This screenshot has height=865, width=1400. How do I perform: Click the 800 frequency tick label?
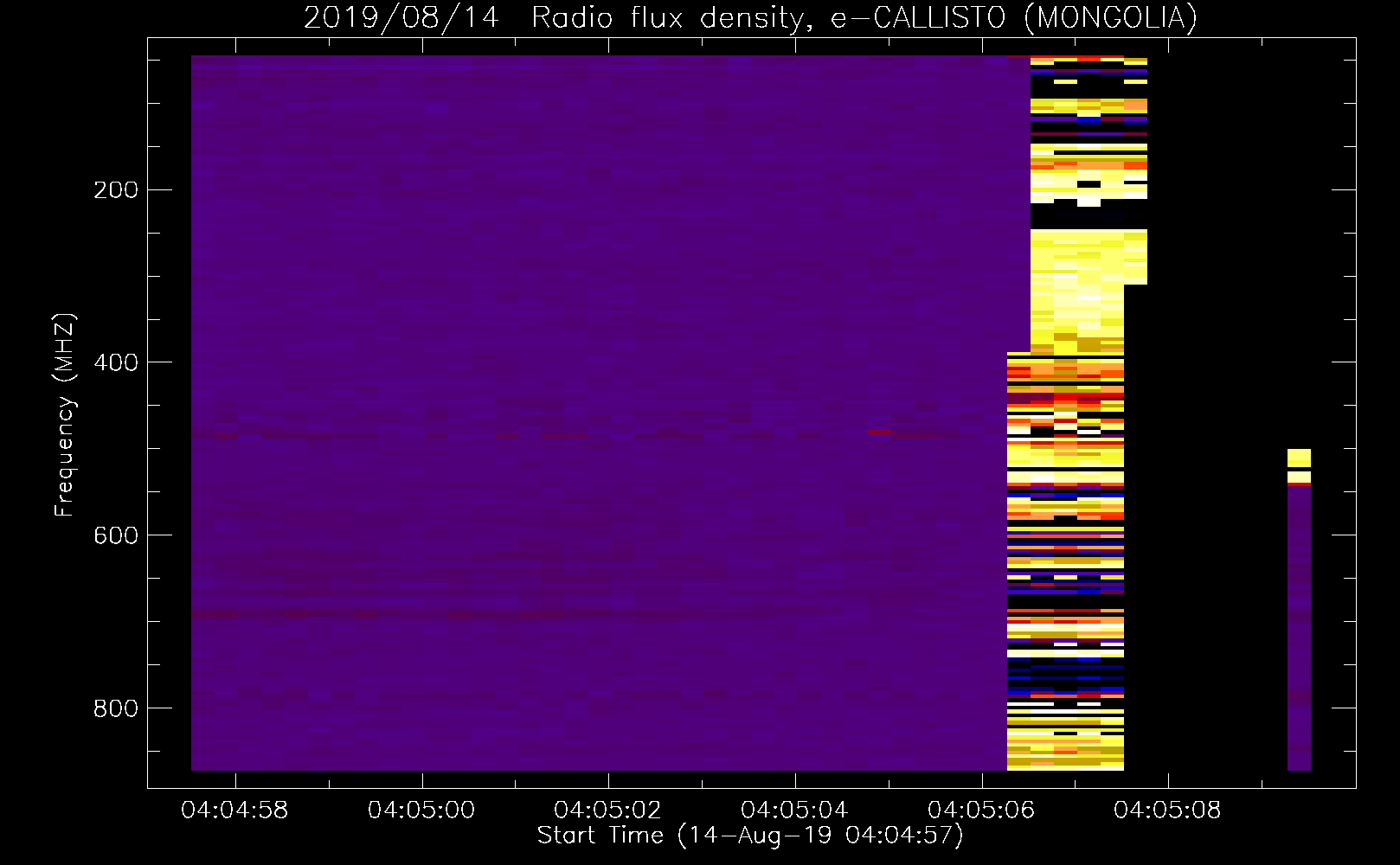[x=116, y=708]
